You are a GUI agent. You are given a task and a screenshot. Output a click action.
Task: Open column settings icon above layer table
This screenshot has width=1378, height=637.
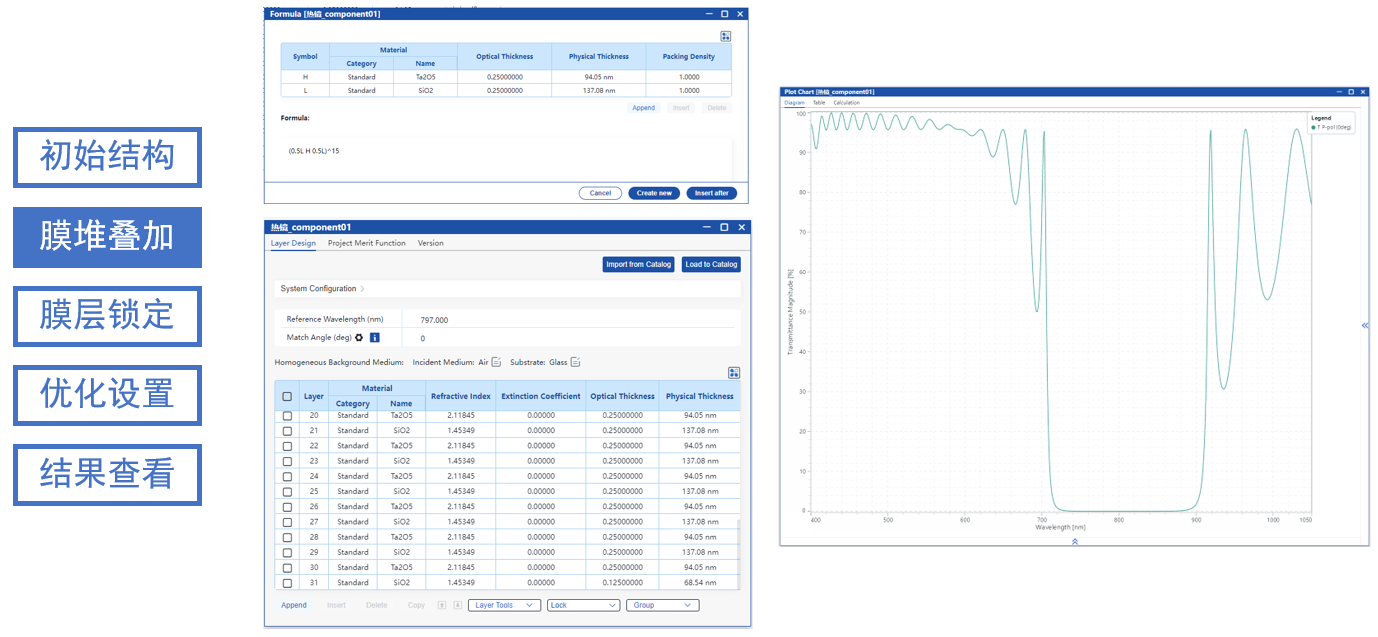[734, 373]
